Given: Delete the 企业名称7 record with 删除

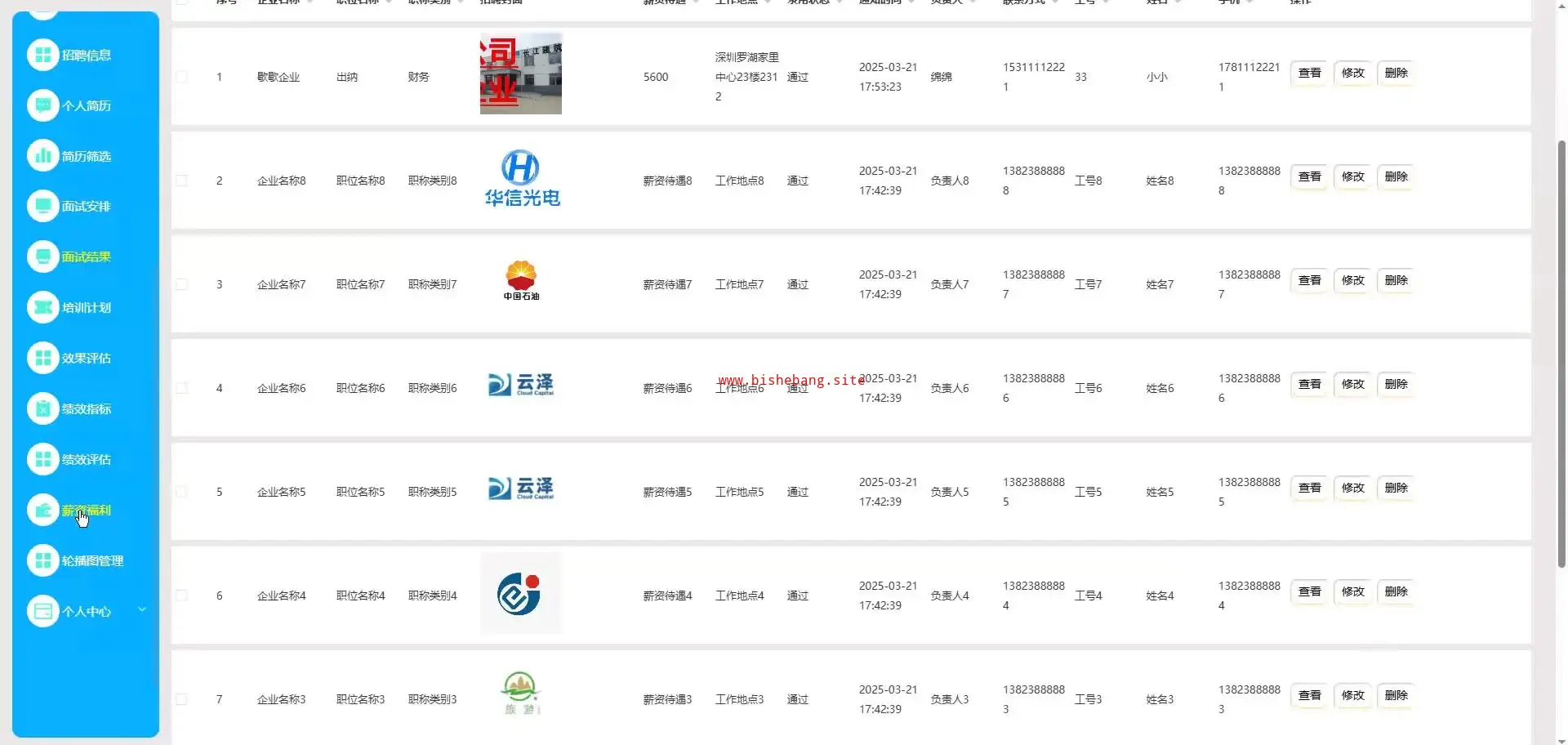Looking at the screenshot, I should click(x=1396, y=280).
